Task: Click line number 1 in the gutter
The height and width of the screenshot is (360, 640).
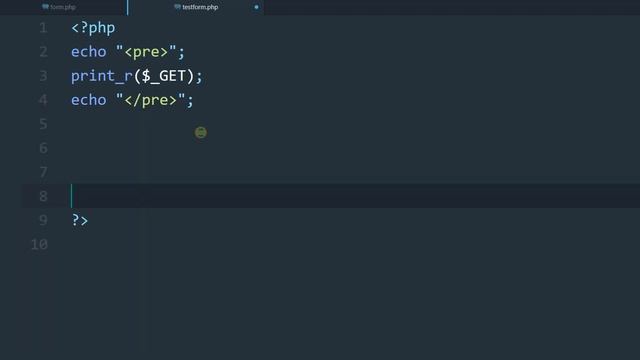Action: point(43,28)
